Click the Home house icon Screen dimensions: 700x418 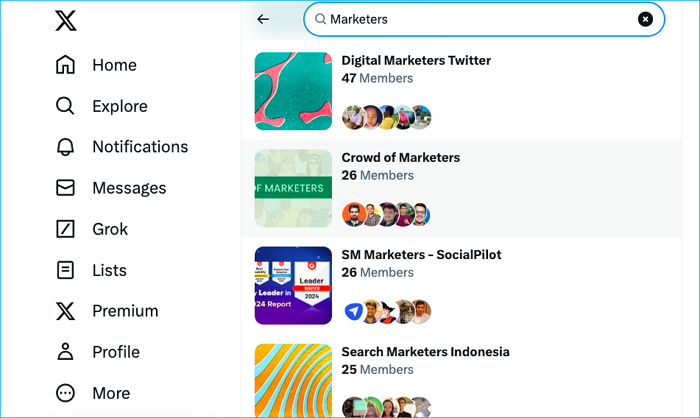point(65,65)
